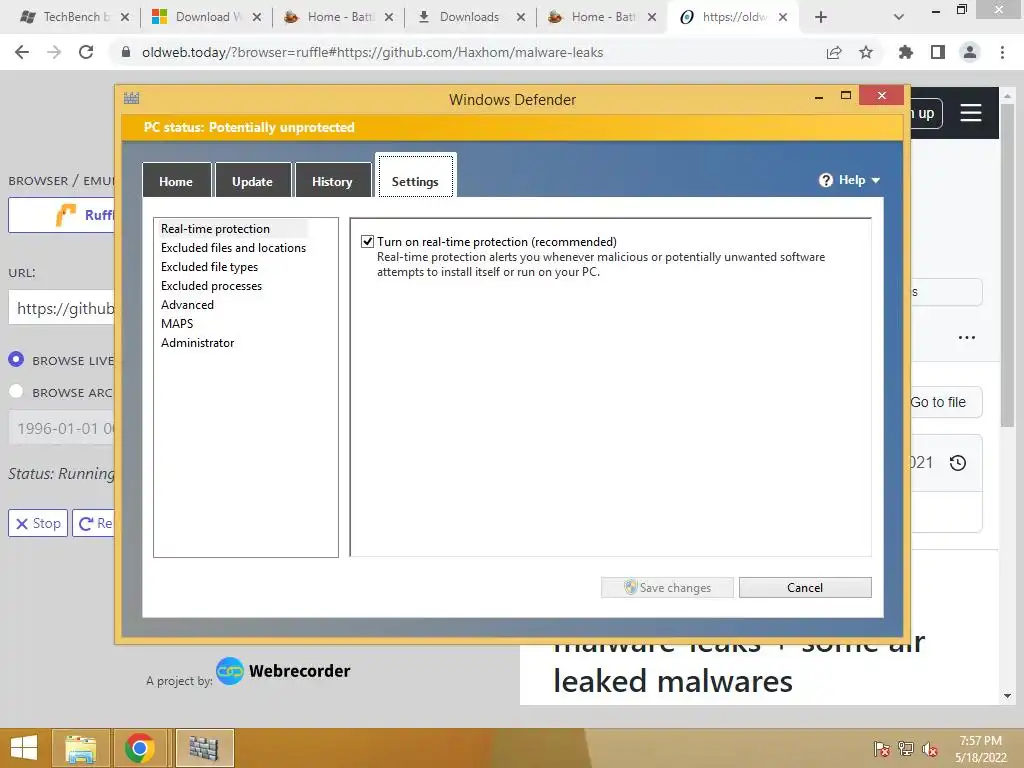Open Chrome extensions puzzle icon
The height and width of the screenshot is (768, 1024).
click(x=906, y=52)
